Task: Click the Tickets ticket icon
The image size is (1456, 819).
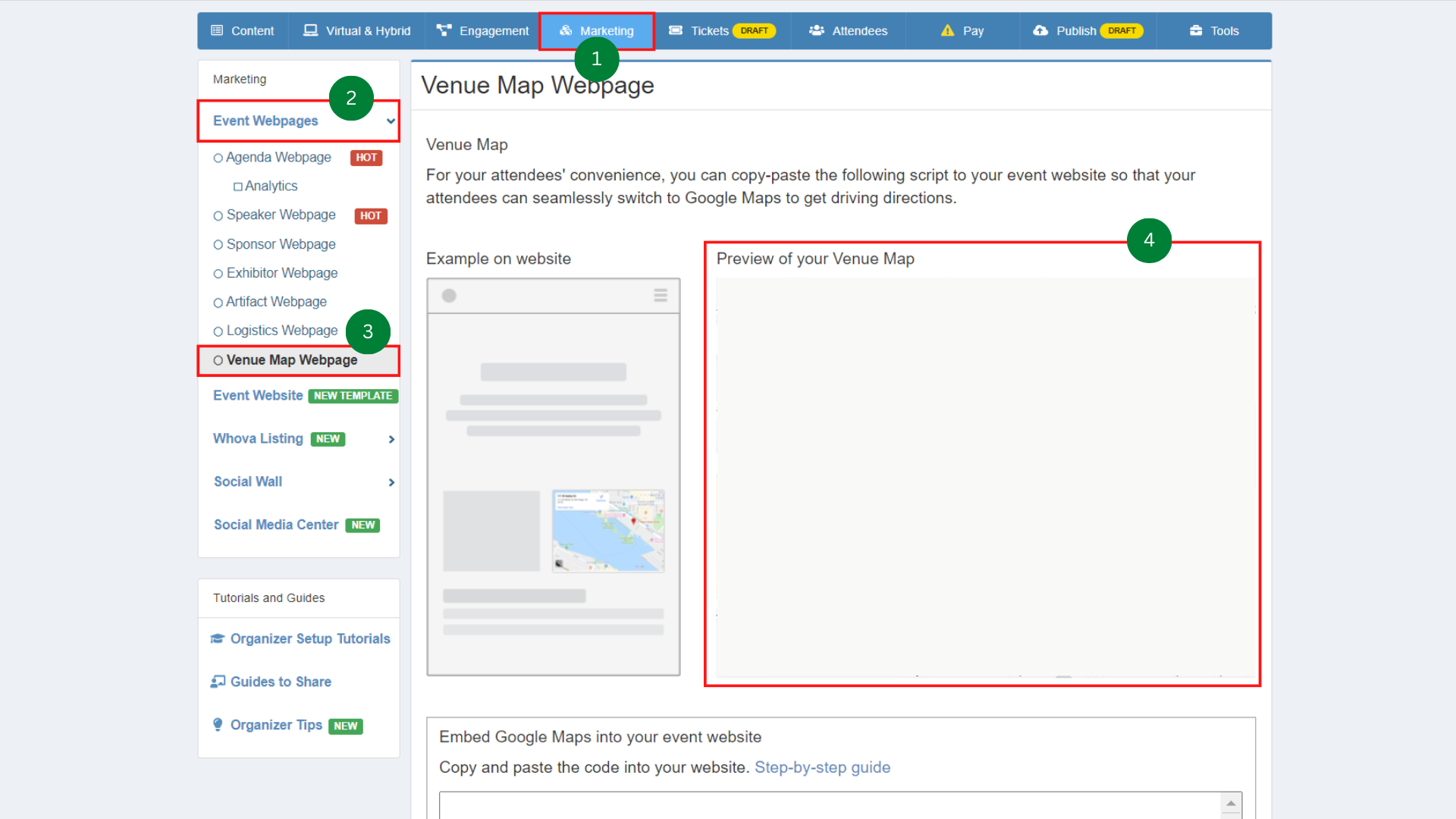Action: 676,30
